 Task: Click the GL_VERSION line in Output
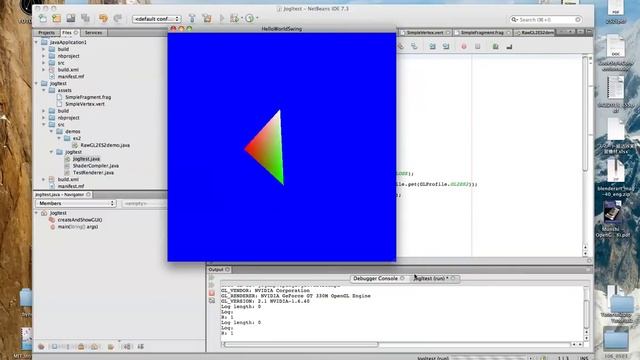265,301
